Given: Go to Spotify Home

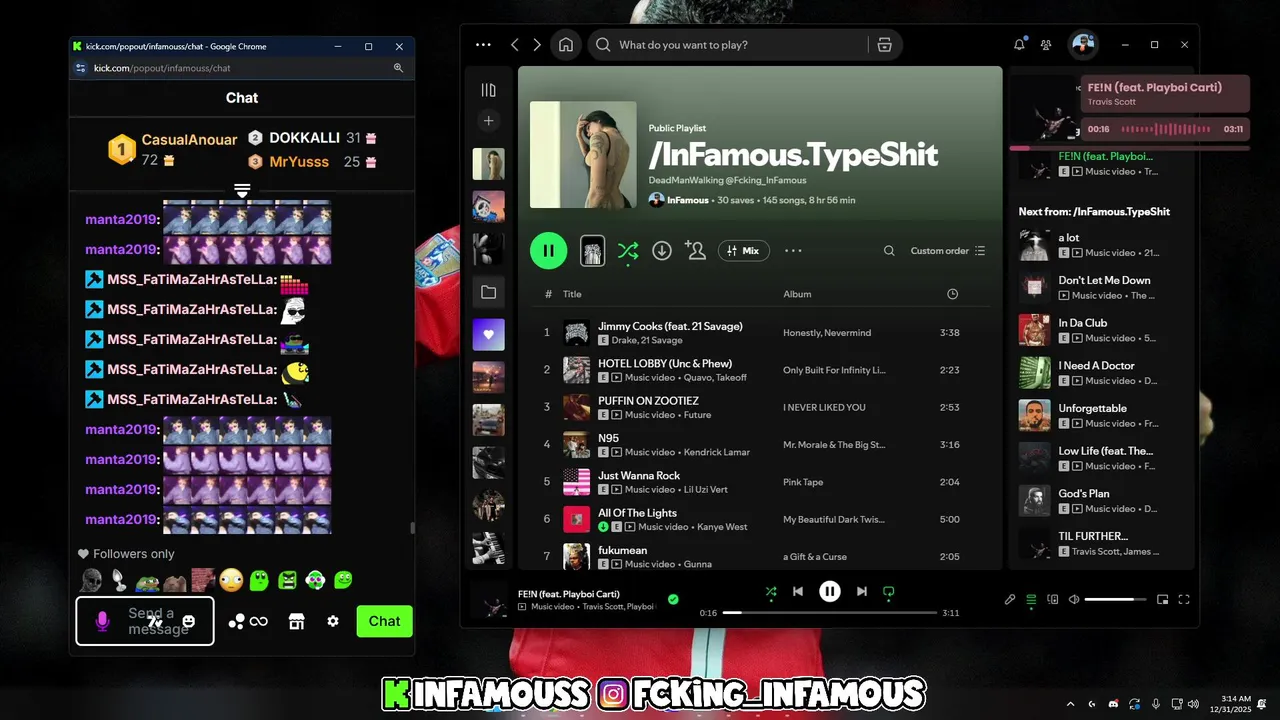Looking at the screenshot, I should 566,45.
